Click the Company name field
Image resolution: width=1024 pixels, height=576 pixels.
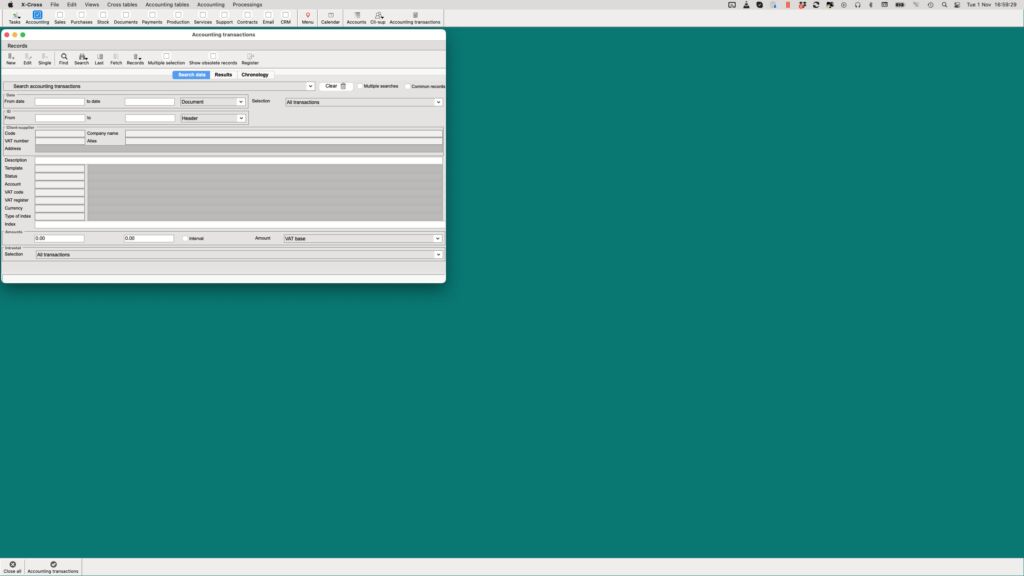(x=284, y=133)
